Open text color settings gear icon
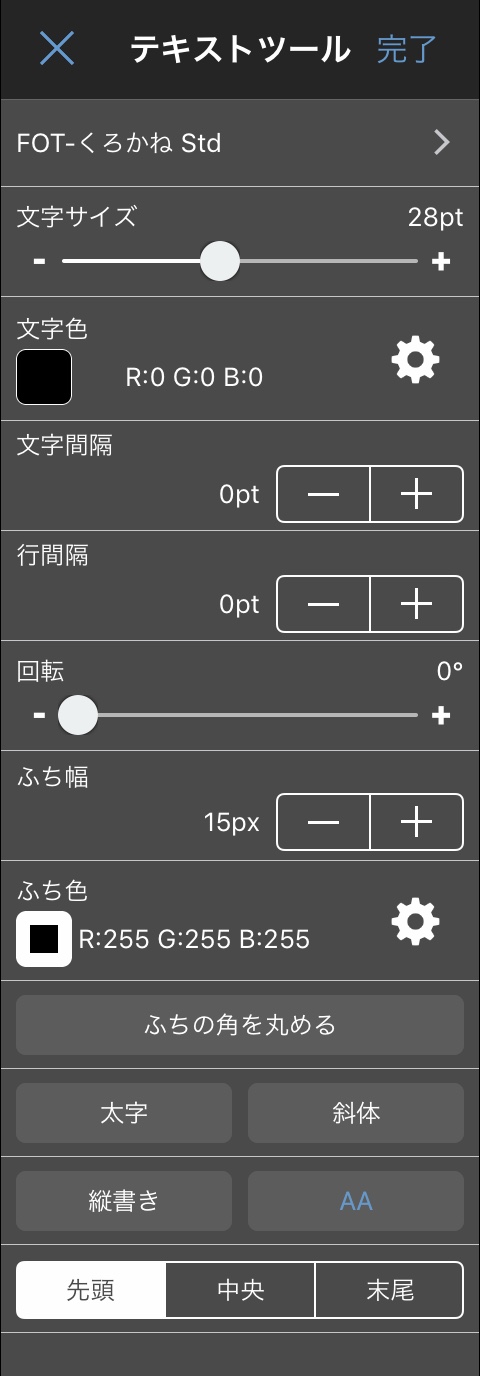 click(x=415, y=359)
